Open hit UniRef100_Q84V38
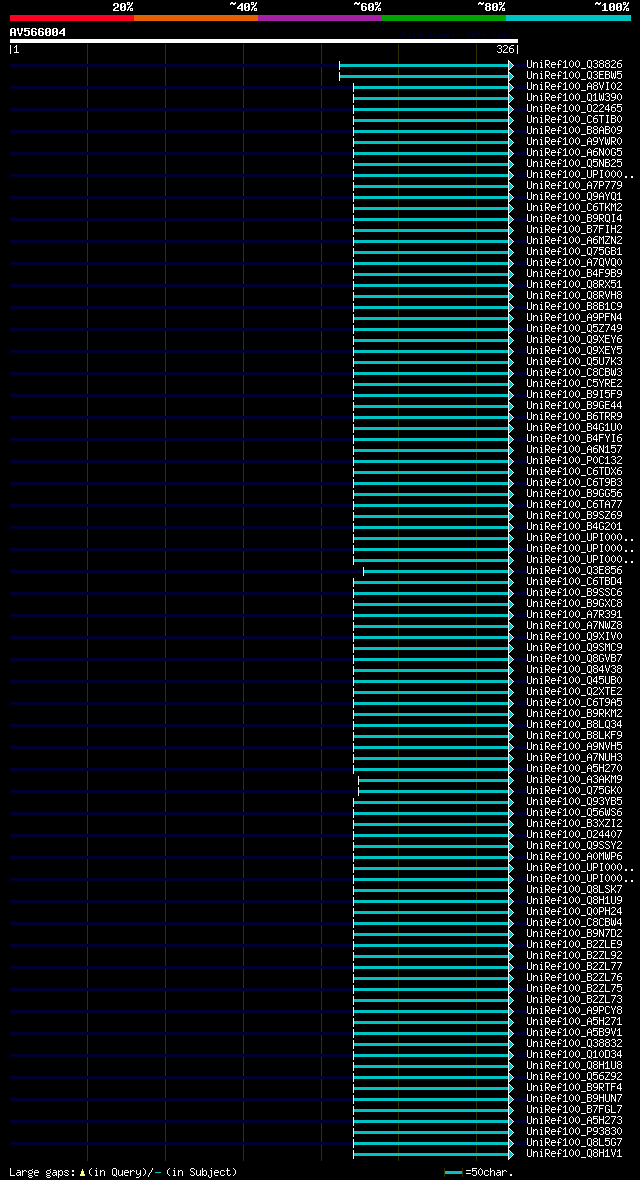The width and height of the screenshot is (640, 1180). (574, 669)
